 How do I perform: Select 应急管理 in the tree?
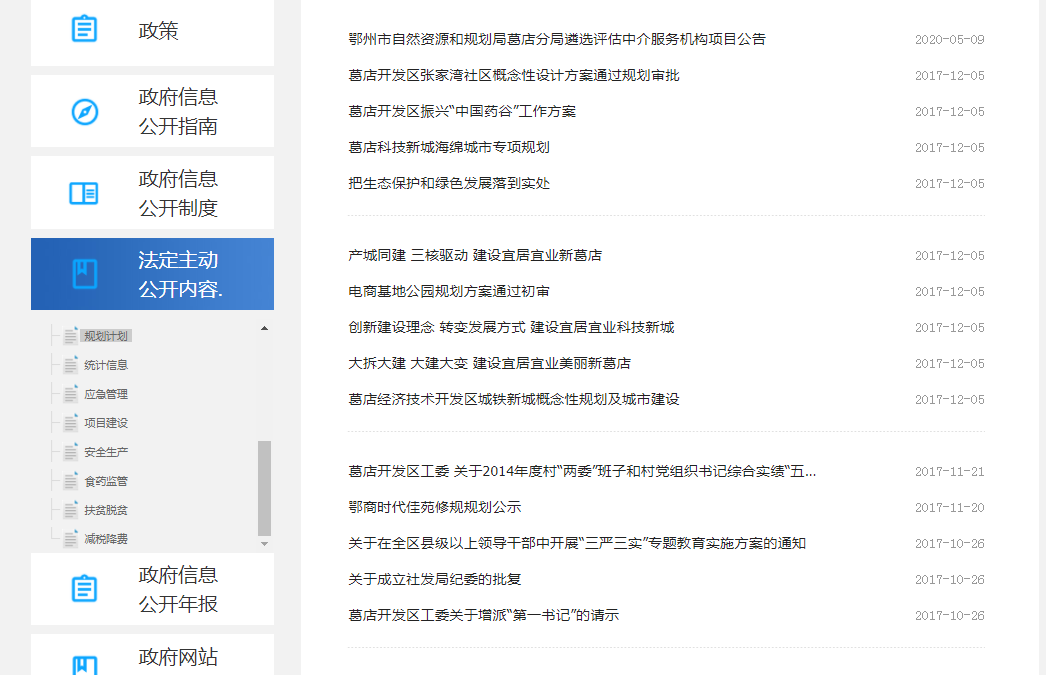tap(106, 394)
